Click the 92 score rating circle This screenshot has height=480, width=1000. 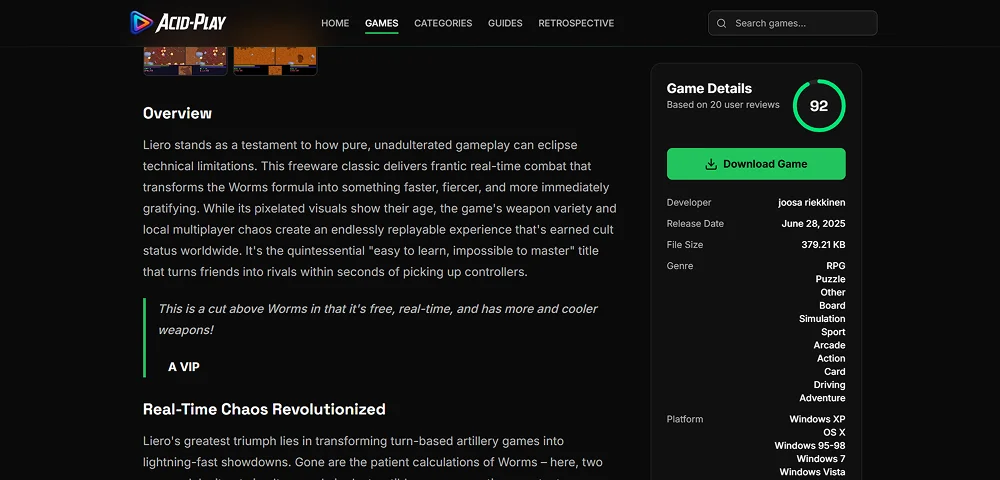coord(818,106)
